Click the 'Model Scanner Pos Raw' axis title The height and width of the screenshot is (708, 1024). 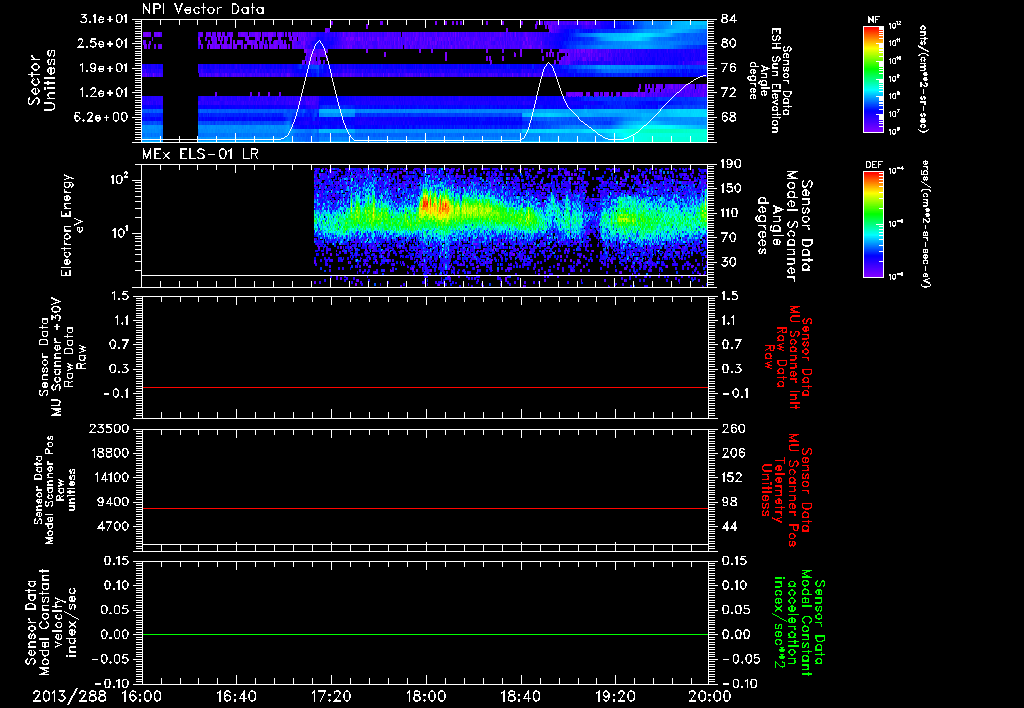[x=55, y=489]
